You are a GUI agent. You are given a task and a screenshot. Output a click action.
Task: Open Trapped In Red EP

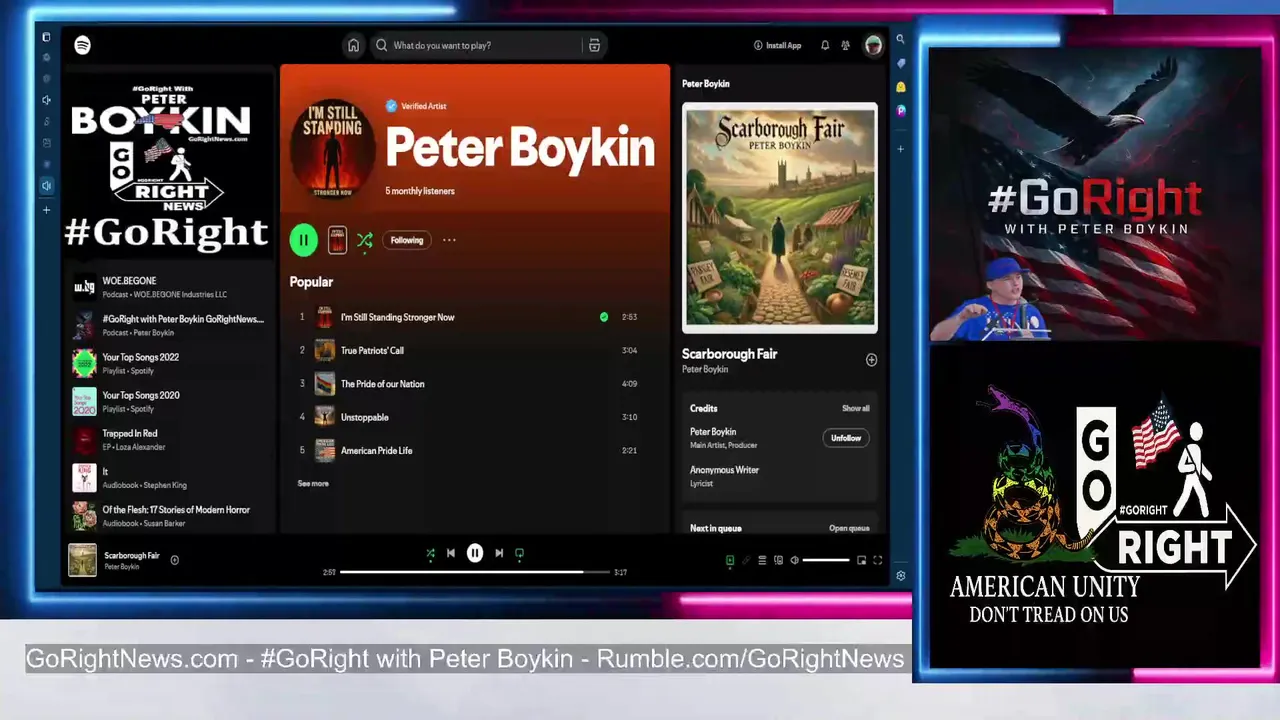click(x=168, y=439)
